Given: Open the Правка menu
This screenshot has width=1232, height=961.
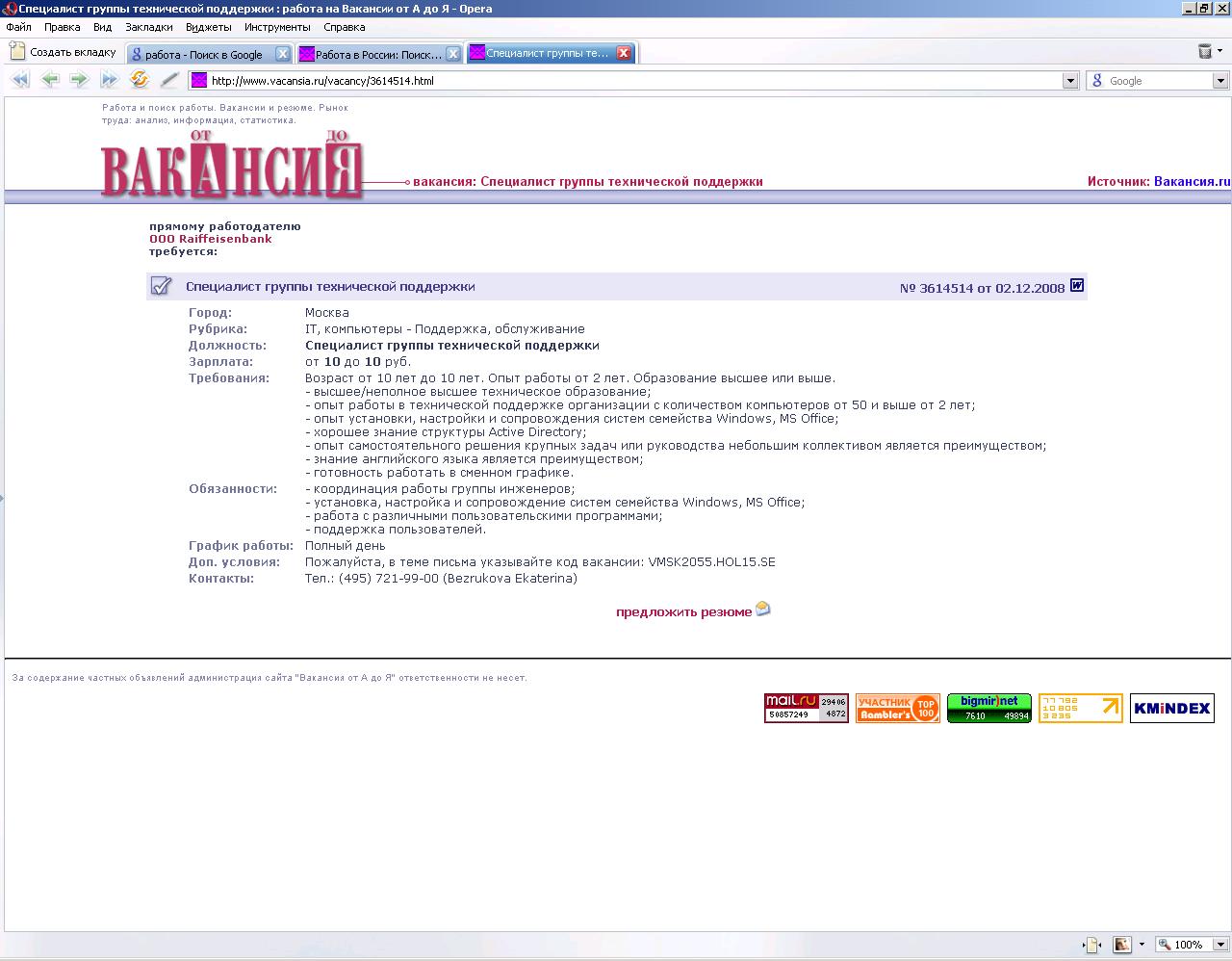Looking at the screenshot, I should tap(62, 27).
